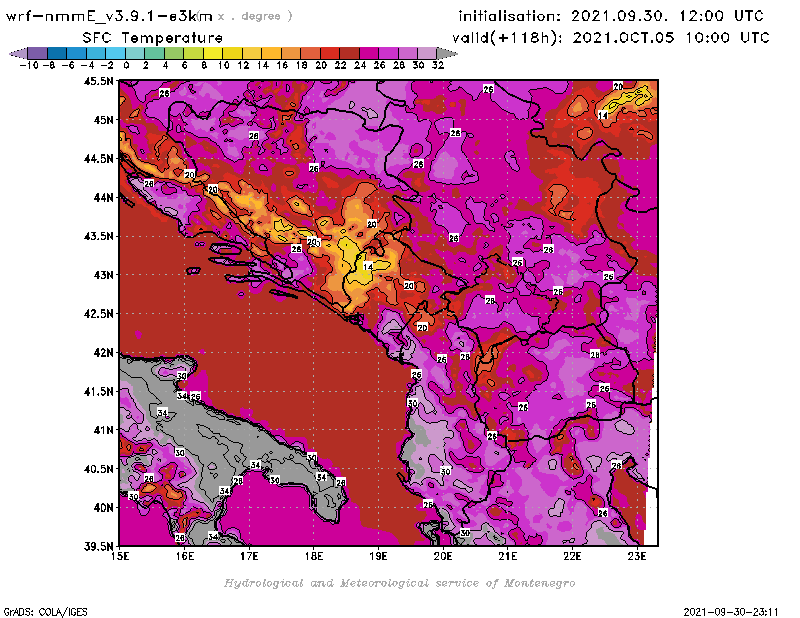Pick the green swatch between 4 and 6
800x618 pixels.
tap(174, 53)
